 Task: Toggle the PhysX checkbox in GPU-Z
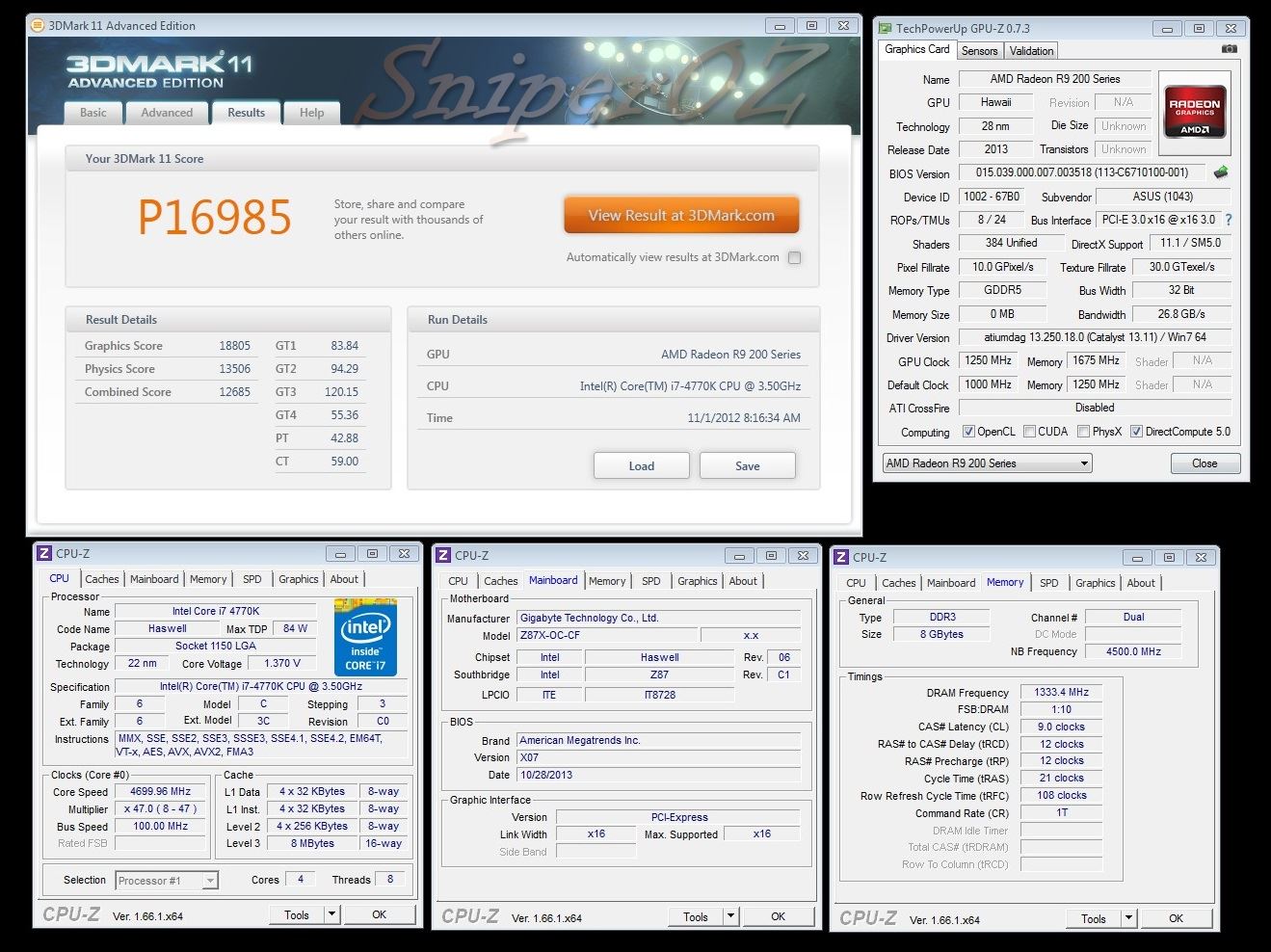pyautogui.click(x=1083, y=432)
